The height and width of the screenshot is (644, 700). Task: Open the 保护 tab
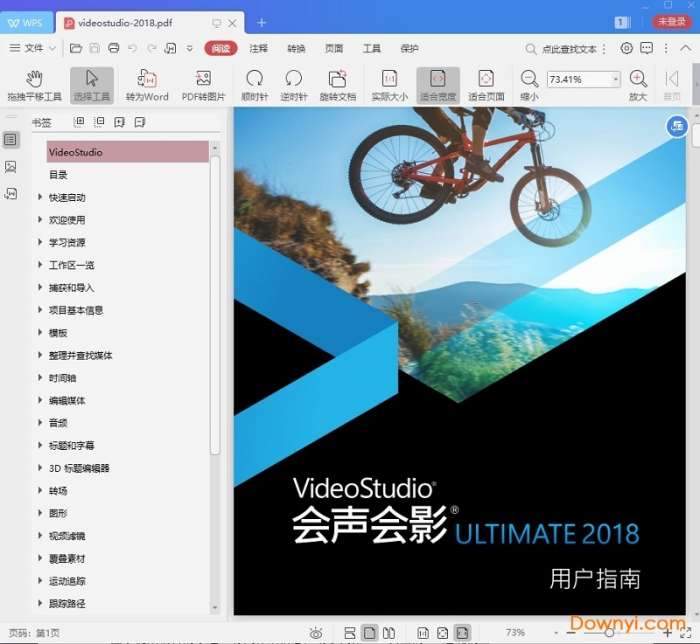409,48
